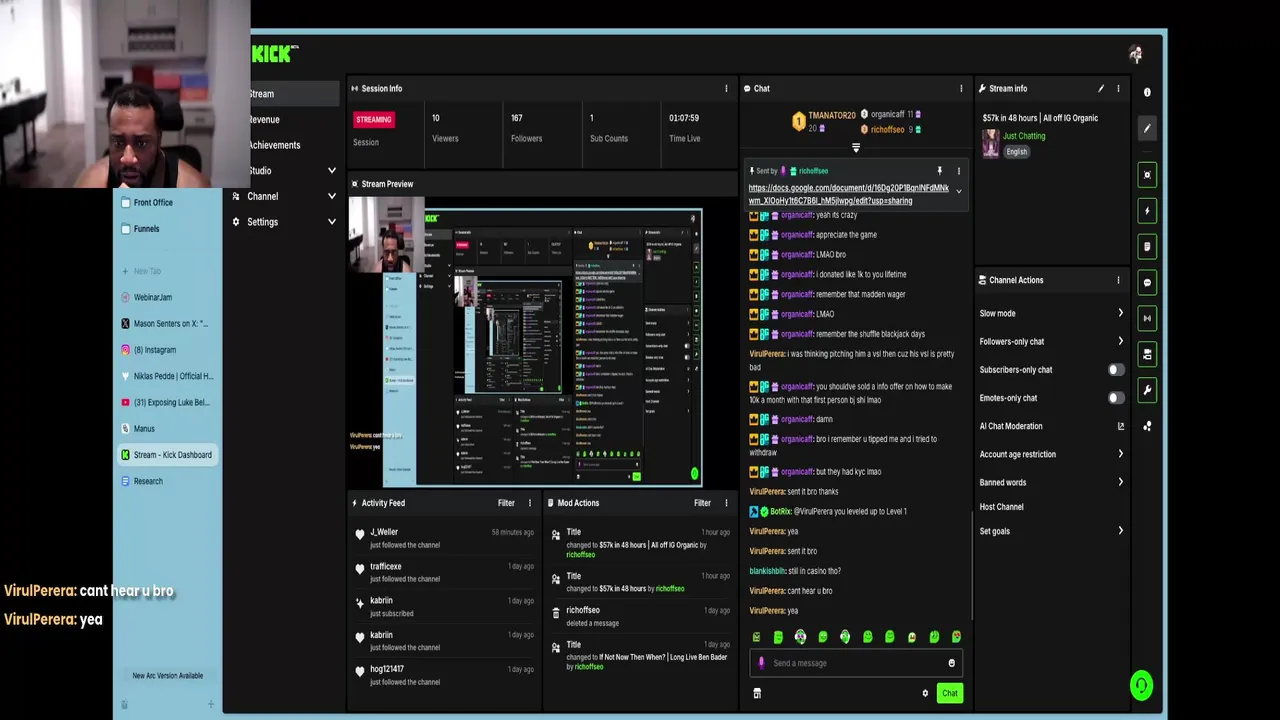Click the Send a message field

(x=855, y=663)
